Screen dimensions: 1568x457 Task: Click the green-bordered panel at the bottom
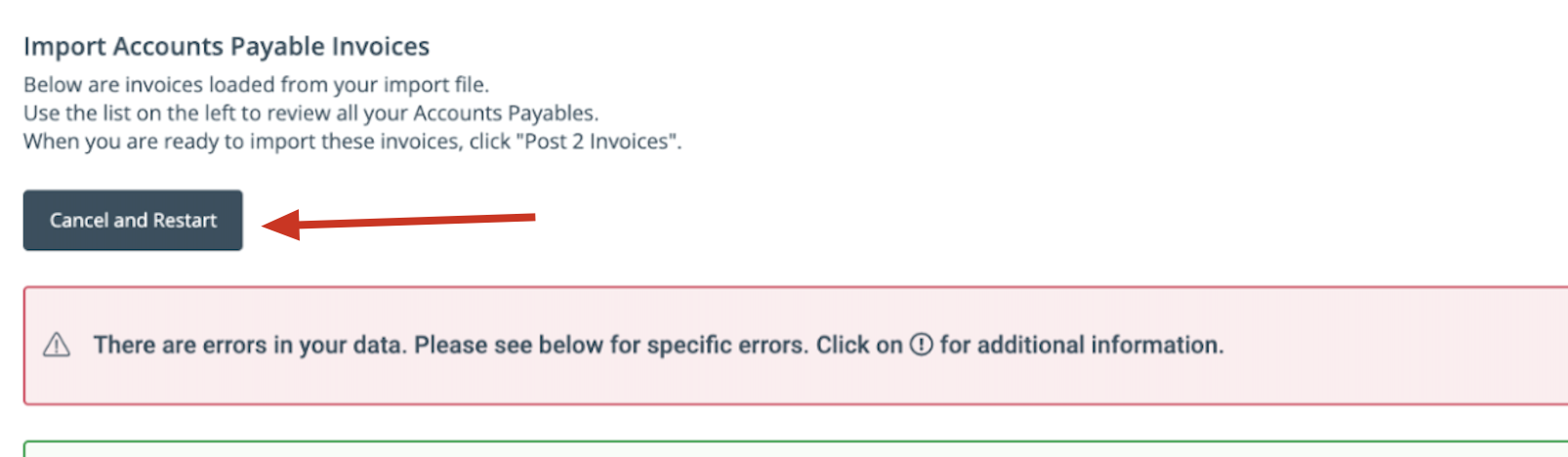(796, 449)
